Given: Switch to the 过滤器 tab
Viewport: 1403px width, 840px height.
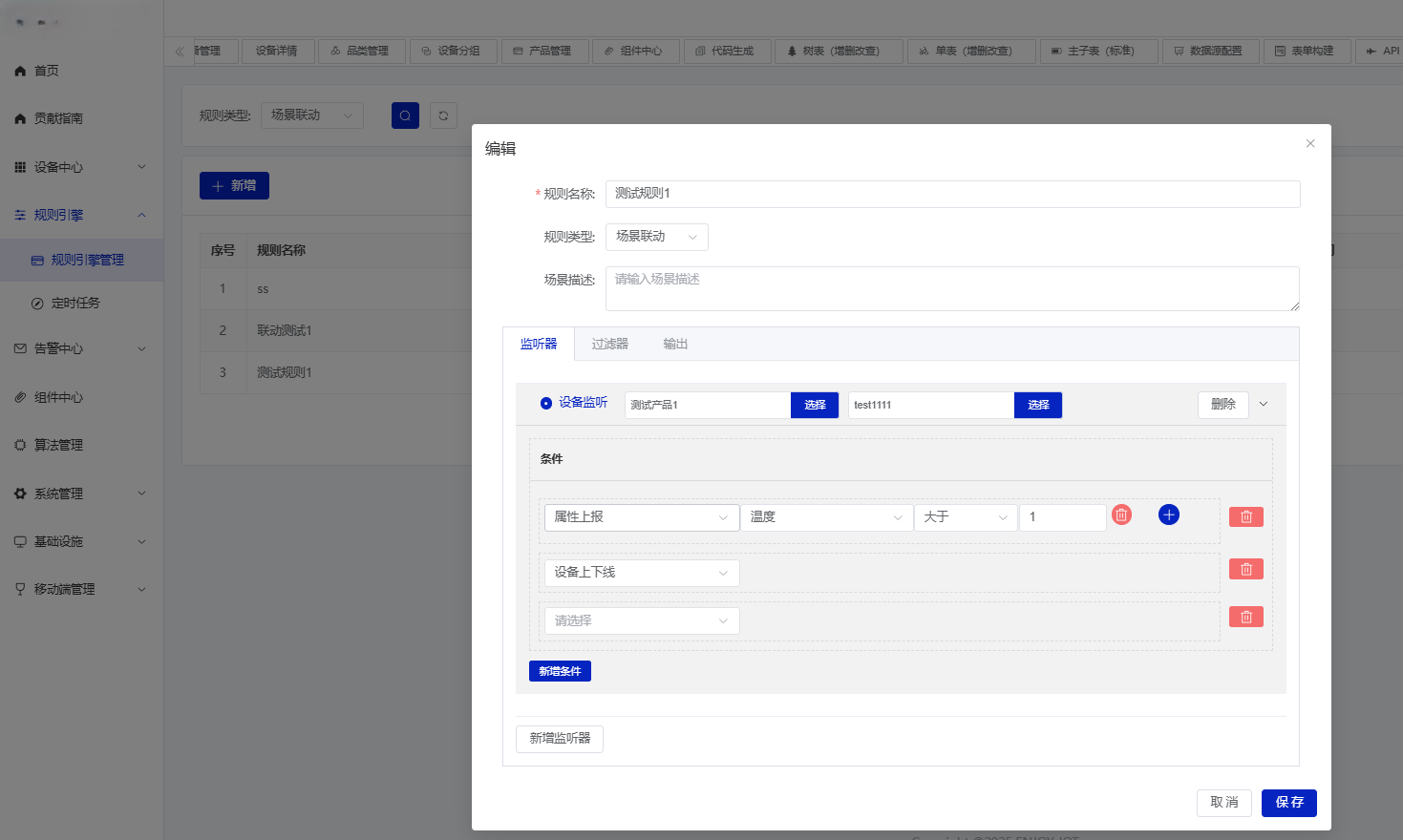Looking at the screenshot, I should tap(610, 344).
